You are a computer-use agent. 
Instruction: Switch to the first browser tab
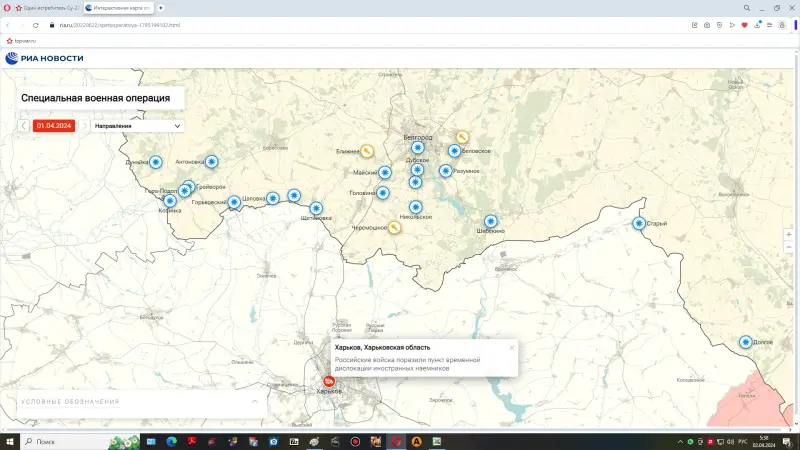[45, 7]
